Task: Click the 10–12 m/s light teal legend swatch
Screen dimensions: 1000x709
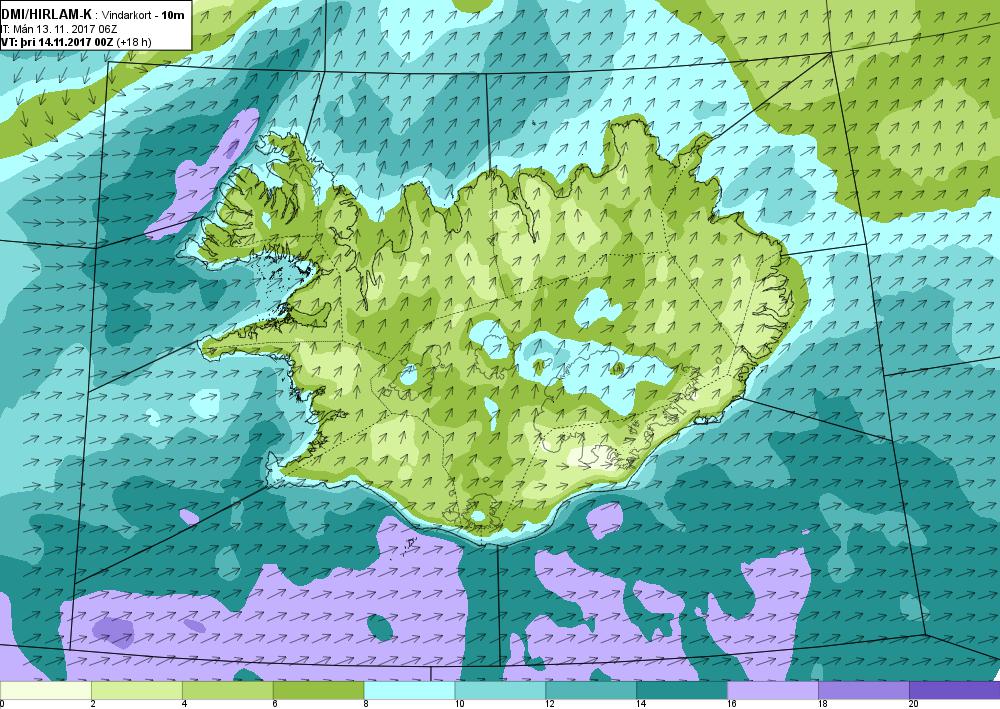Action: (x=500, y=690)
